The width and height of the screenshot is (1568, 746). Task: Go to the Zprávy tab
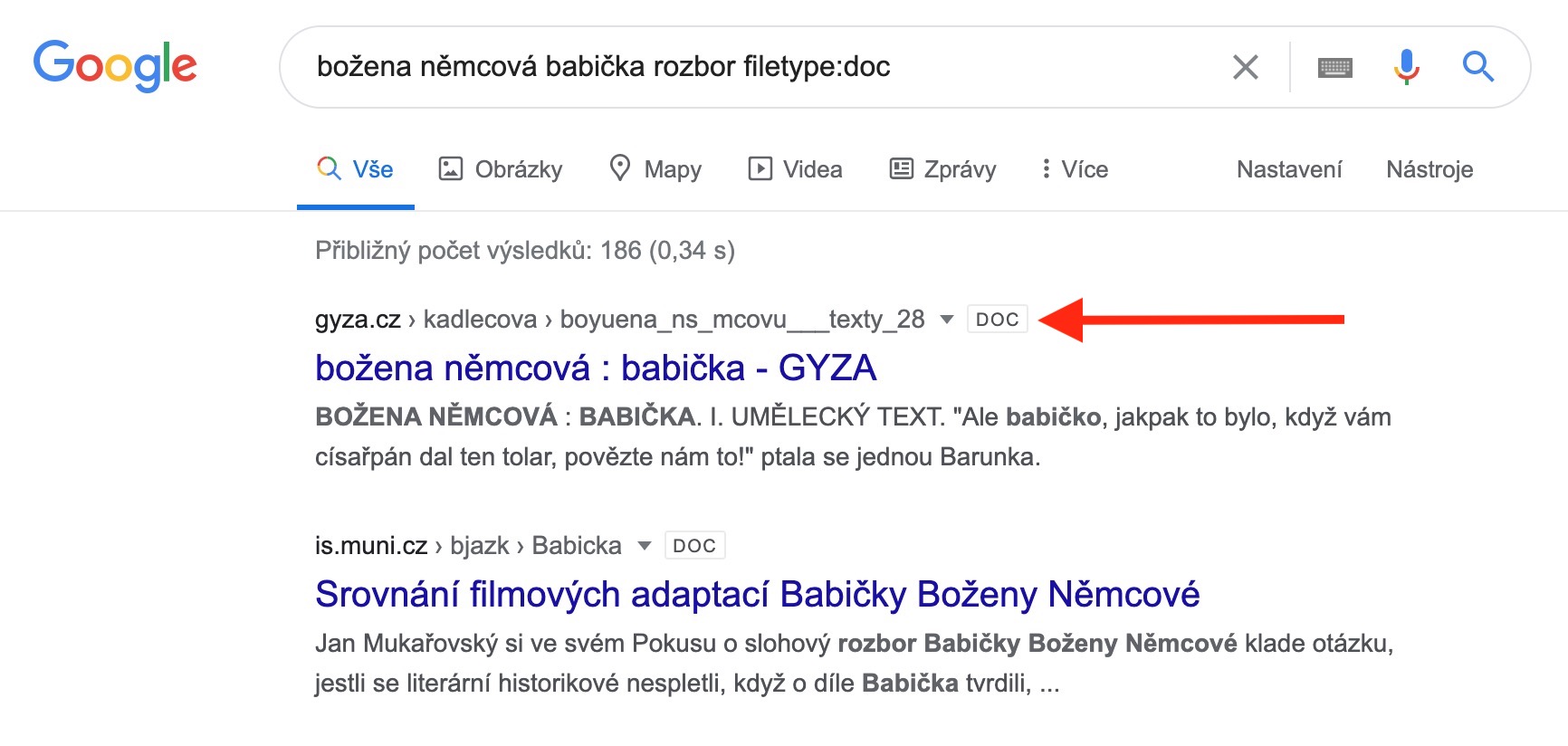pyautogui.click(x=942, y=169)
